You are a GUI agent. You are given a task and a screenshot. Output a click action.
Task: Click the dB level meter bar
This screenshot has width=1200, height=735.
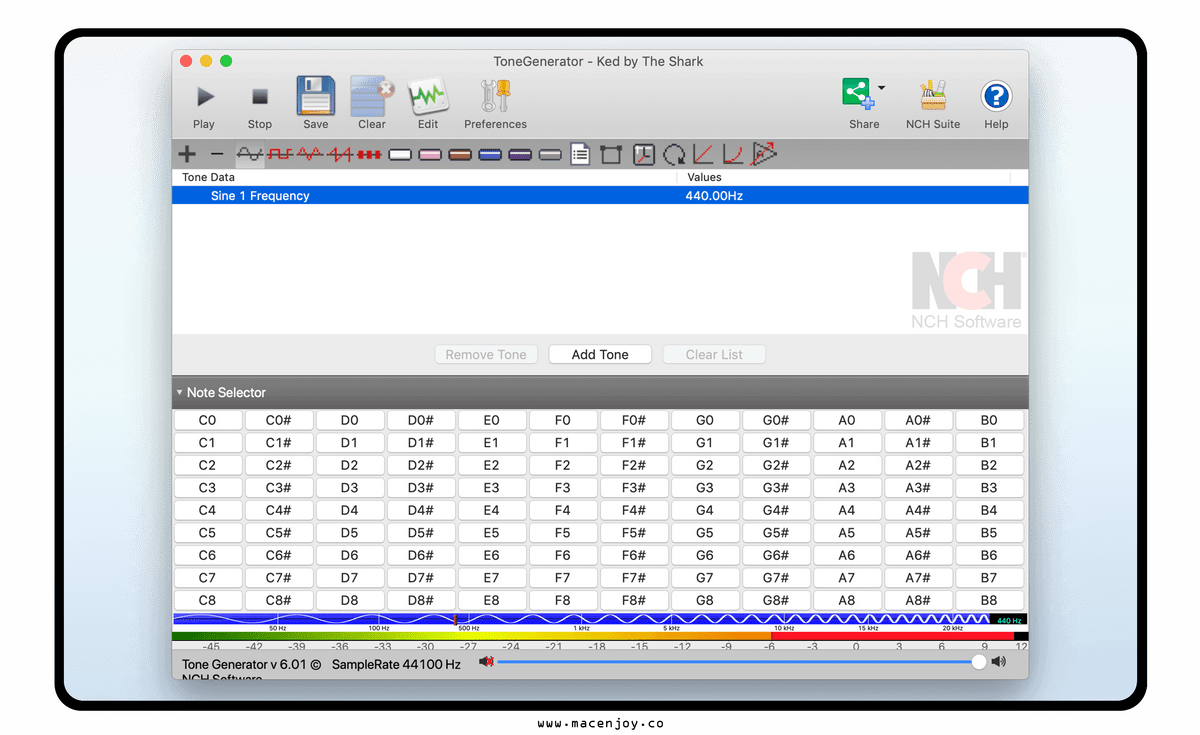pyautogui.click(x=600, y=636)
